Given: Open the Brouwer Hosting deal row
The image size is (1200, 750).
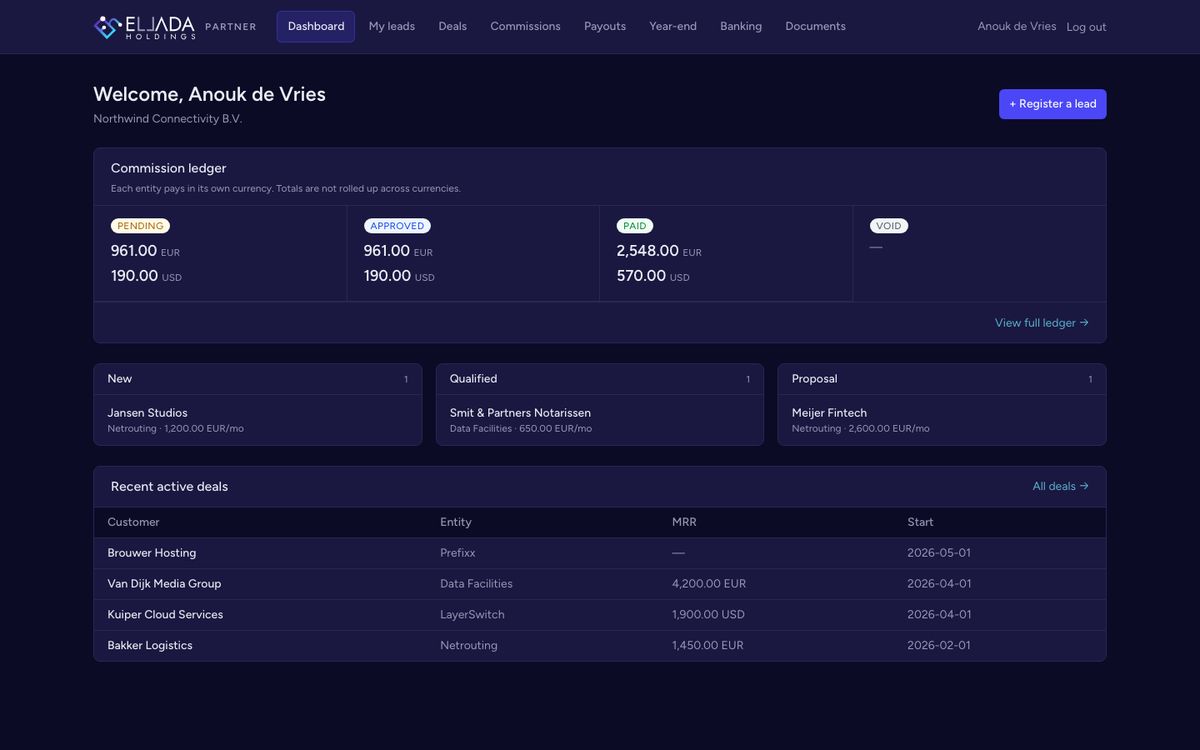Looking at the screenshot, I should point(600,553).
